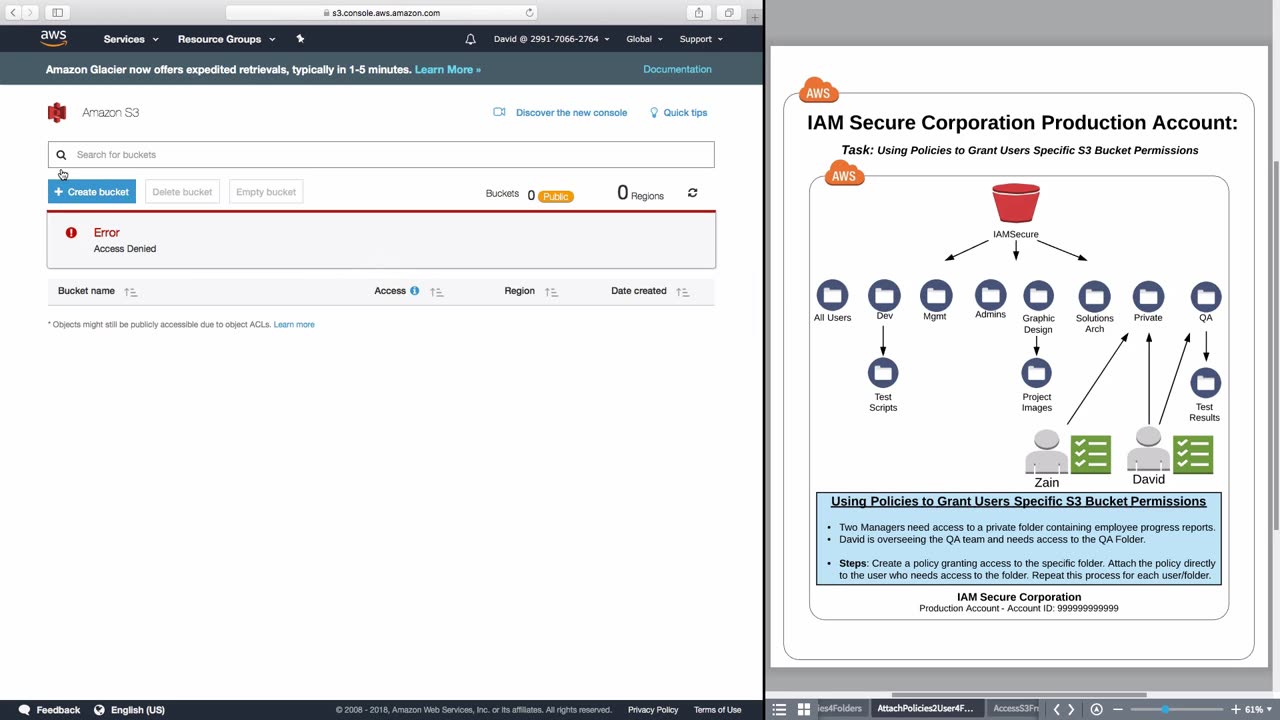Open the sheet list view icon in diagram app
The height and width of the screenshot is (720, 1280).
pos(780,709)
